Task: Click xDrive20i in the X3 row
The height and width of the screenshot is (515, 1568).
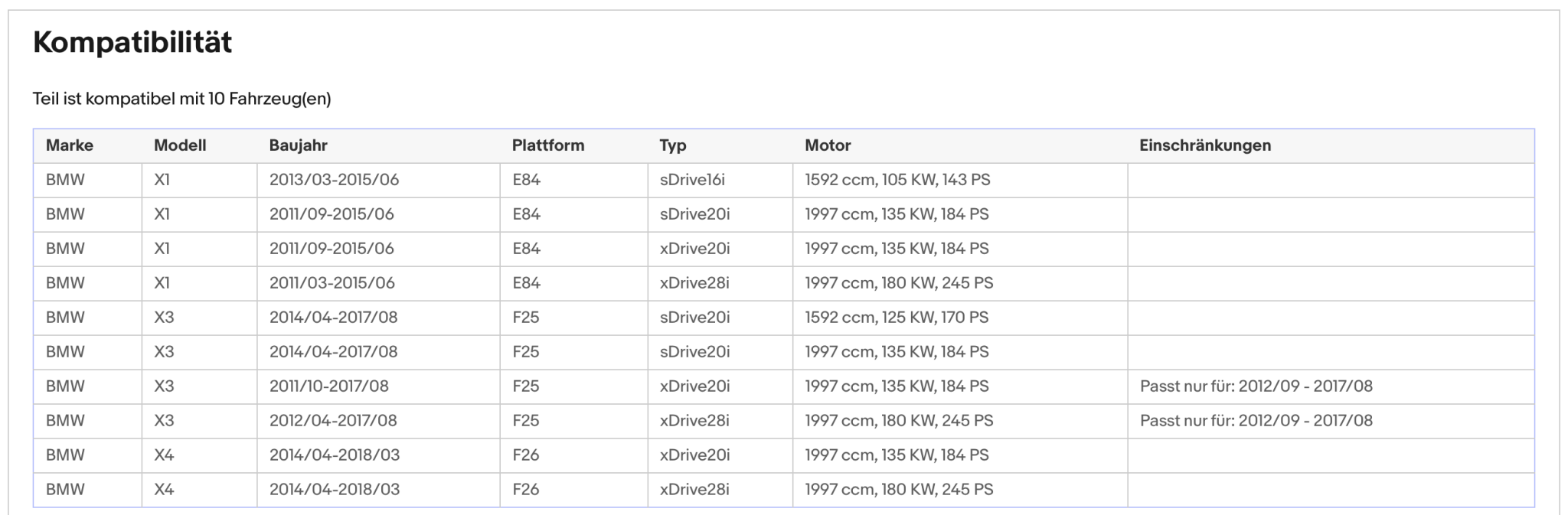Action: 694,386
